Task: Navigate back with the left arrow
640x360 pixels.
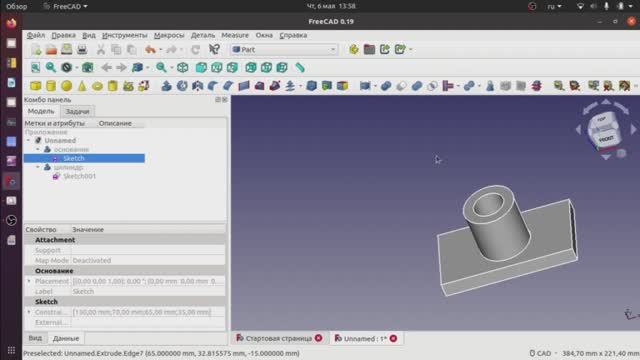Action: point(107,68)
